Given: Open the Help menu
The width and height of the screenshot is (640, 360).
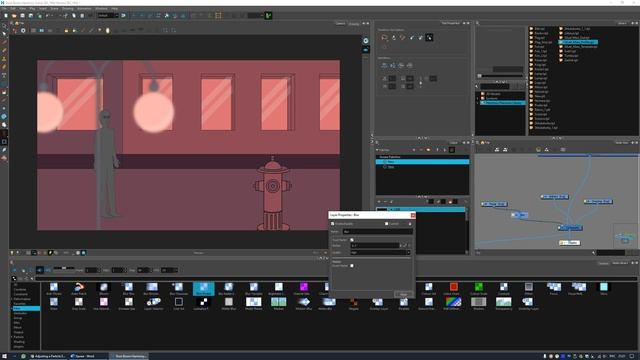Looking at the screenshot, I should pyautogui.click(x=115, y=9).
